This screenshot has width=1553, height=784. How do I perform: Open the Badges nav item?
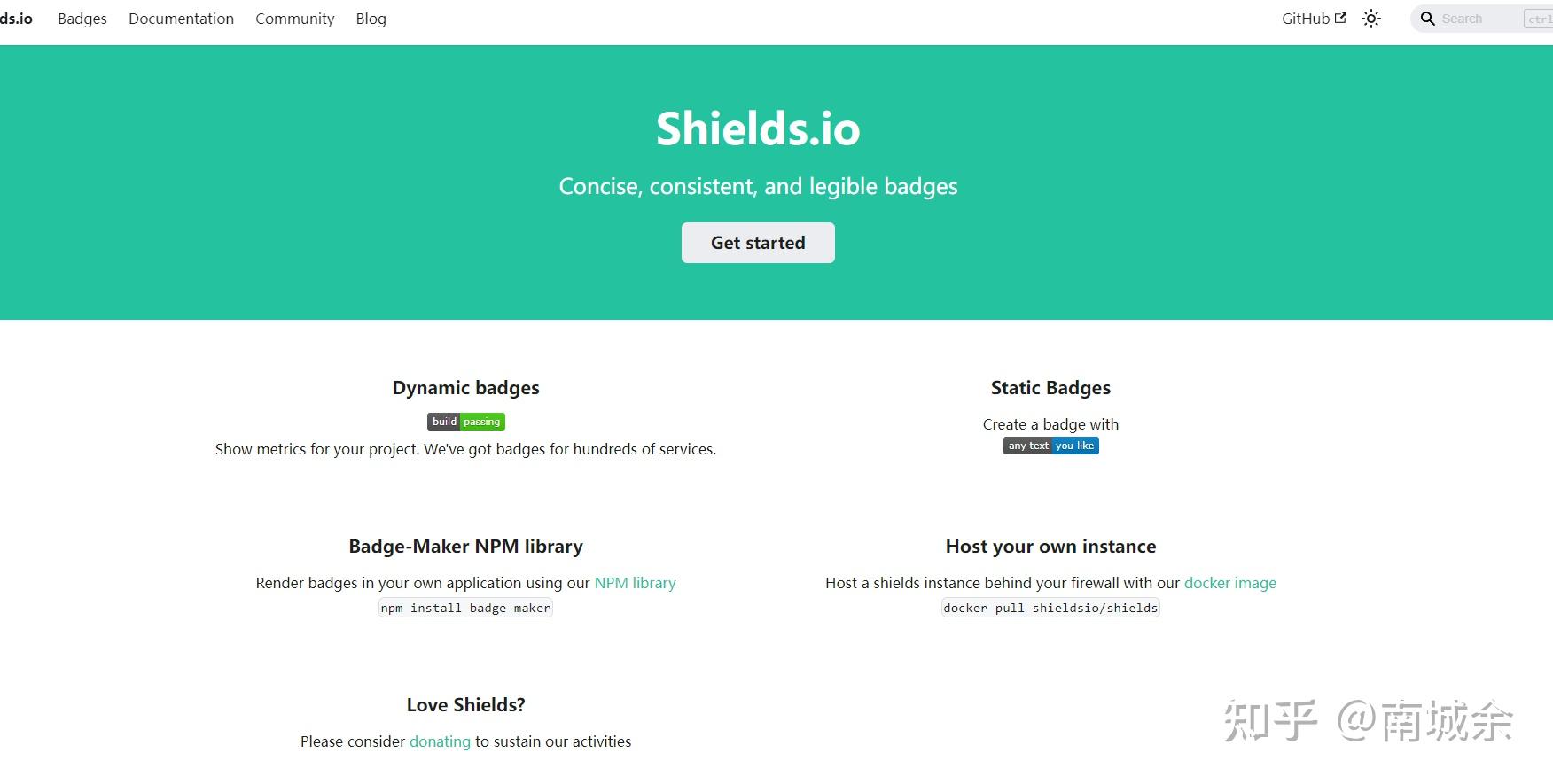pyautogui.click(x=82, y=19)
